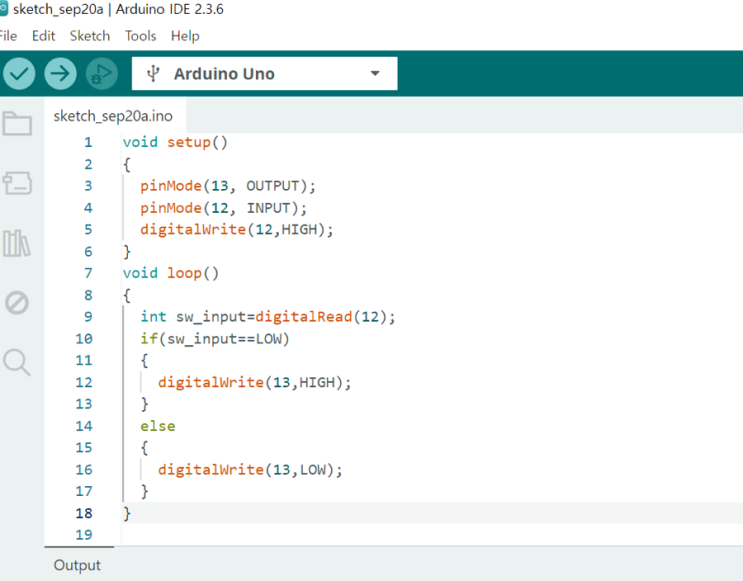
Task: Click the 'void loop()' line
Action: pos(171,273)
